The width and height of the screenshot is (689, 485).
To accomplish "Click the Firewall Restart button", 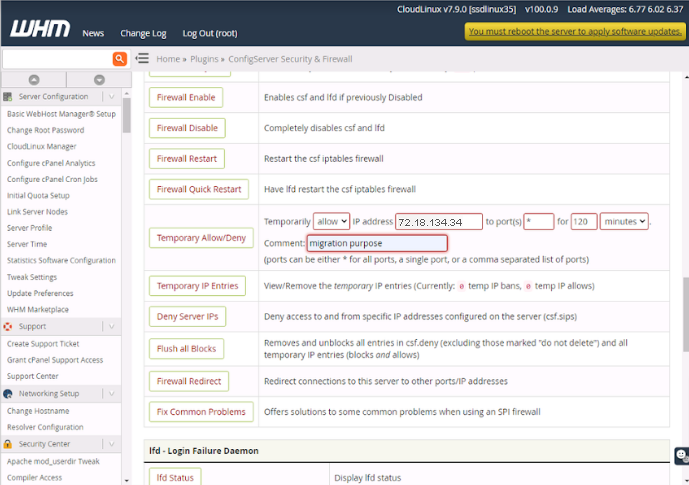I will [187, 159].
